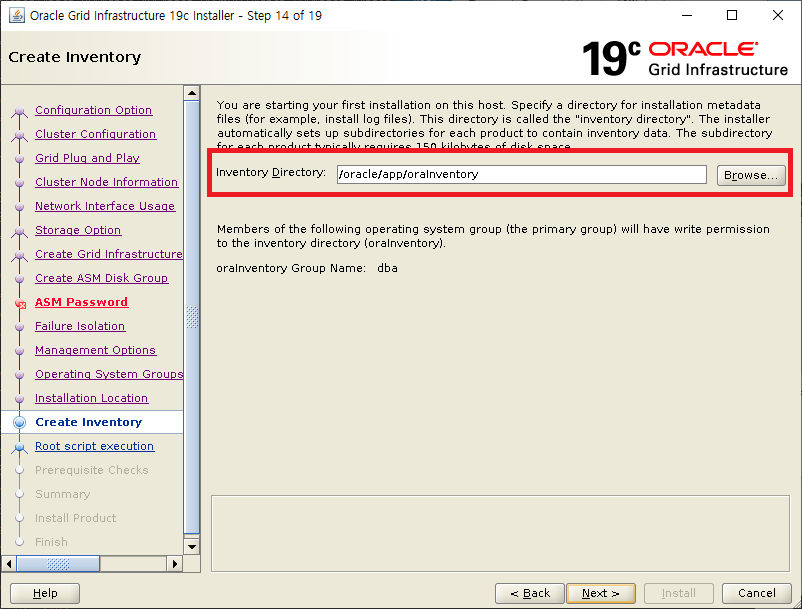
Task: Open Root script execution step
Action: click(x=95, y=446)
